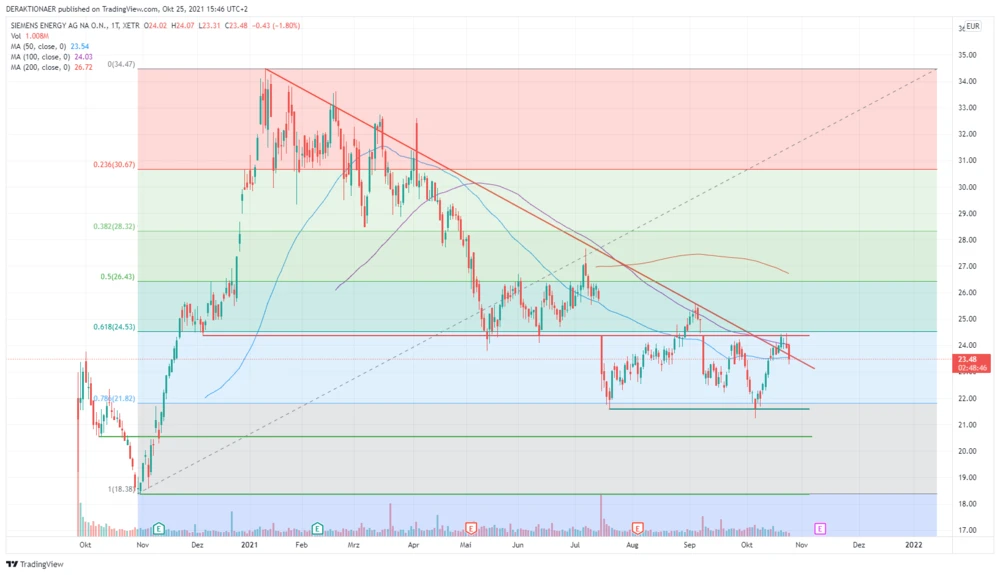This screenshot has height=575, width=1000.
Task: Click the red earnings marker near May
Action: [x=471, y=527]
